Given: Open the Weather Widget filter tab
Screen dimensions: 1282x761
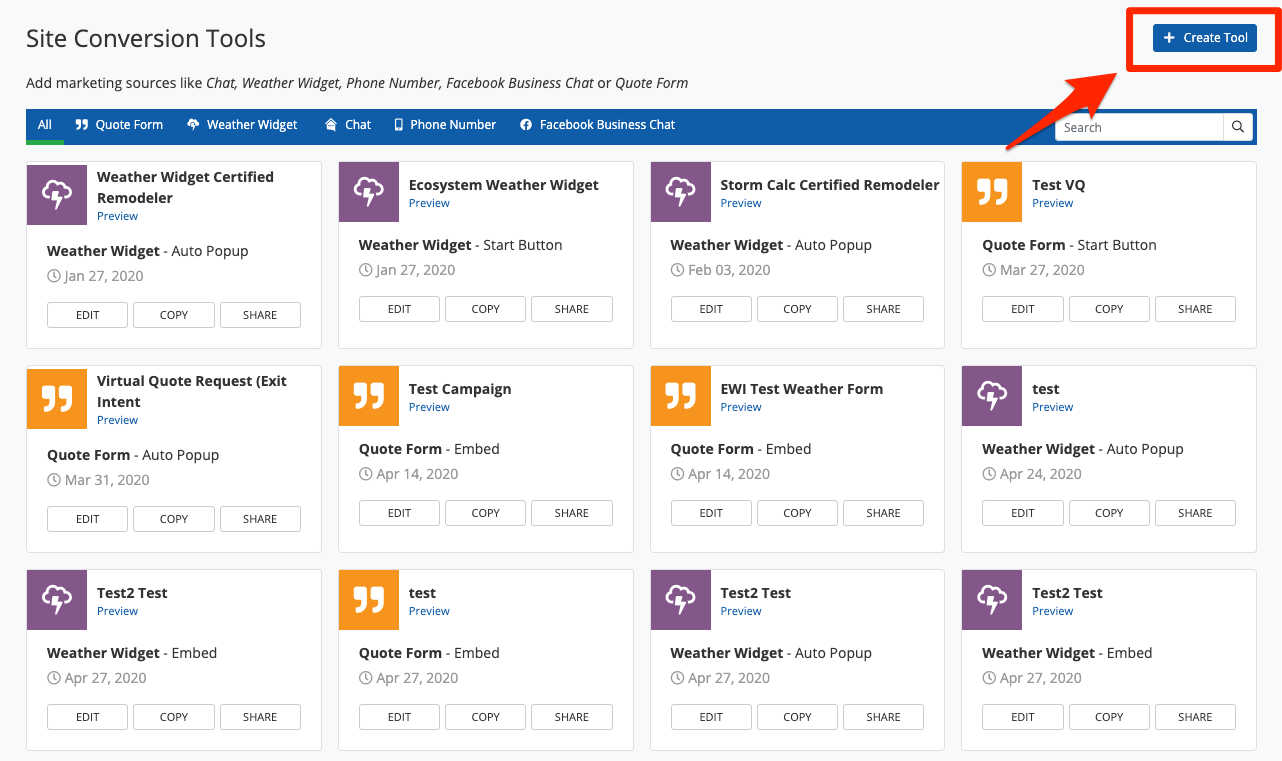Looking at the screenshot, I should point(242,125).
